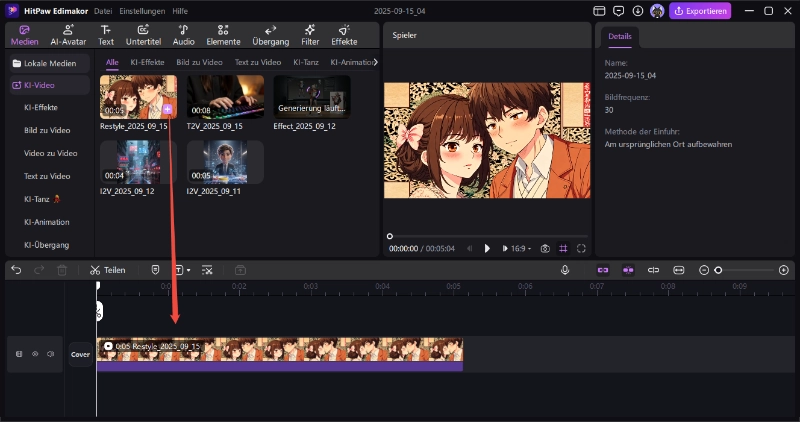Viewport: 800px width, 422px height.
Task: Select Lokale Medien in sidebar
Action: click(49, 63)
